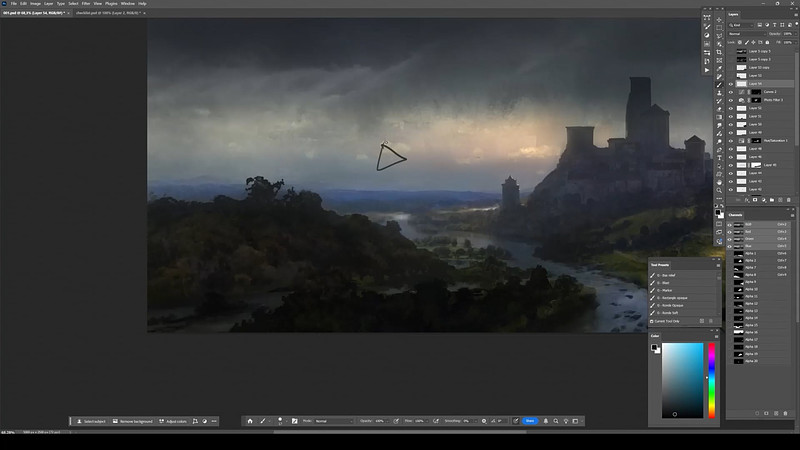The image size is (800, 450).
Task: Add a layer mask from Layers panel footer
Action: [x=755, y=200]
